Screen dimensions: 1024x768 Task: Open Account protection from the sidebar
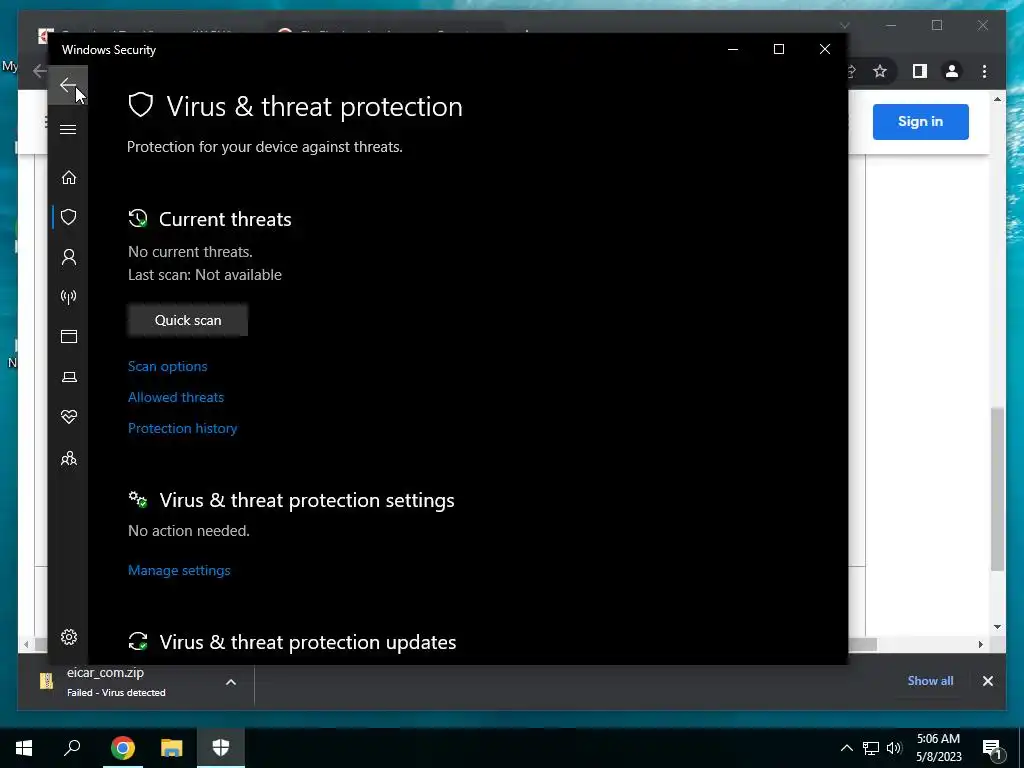click(69, 257)
